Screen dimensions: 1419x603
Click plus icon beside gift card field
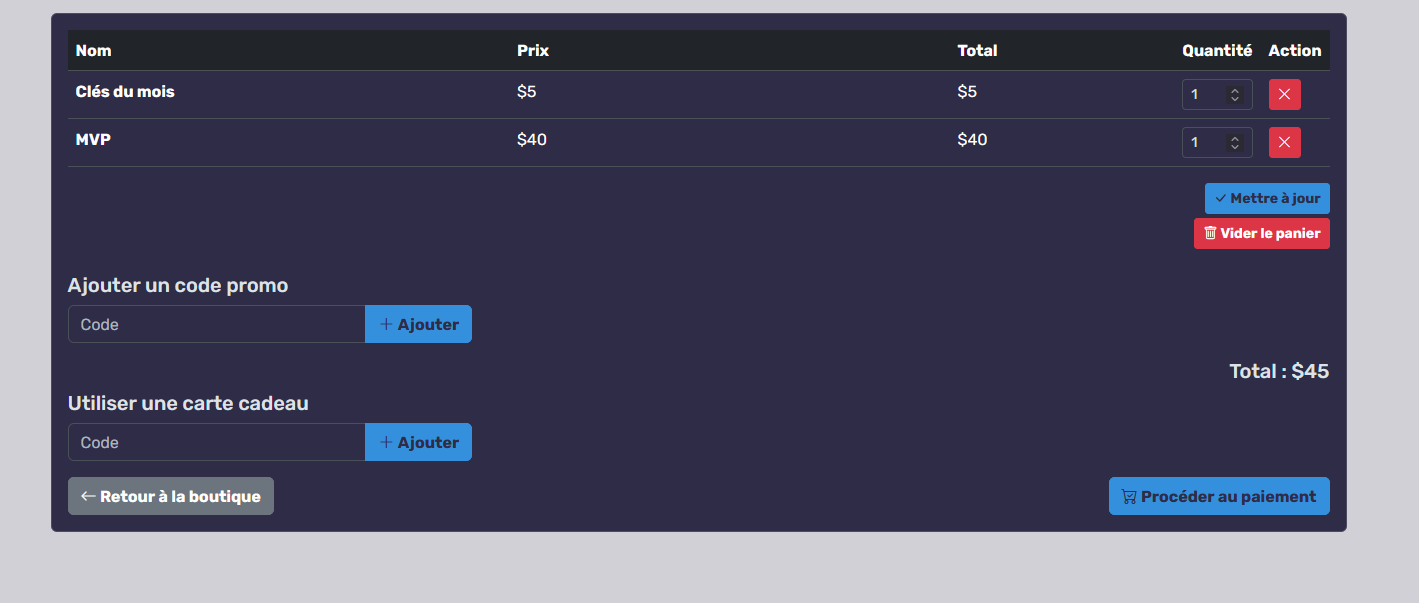(386, 443)
